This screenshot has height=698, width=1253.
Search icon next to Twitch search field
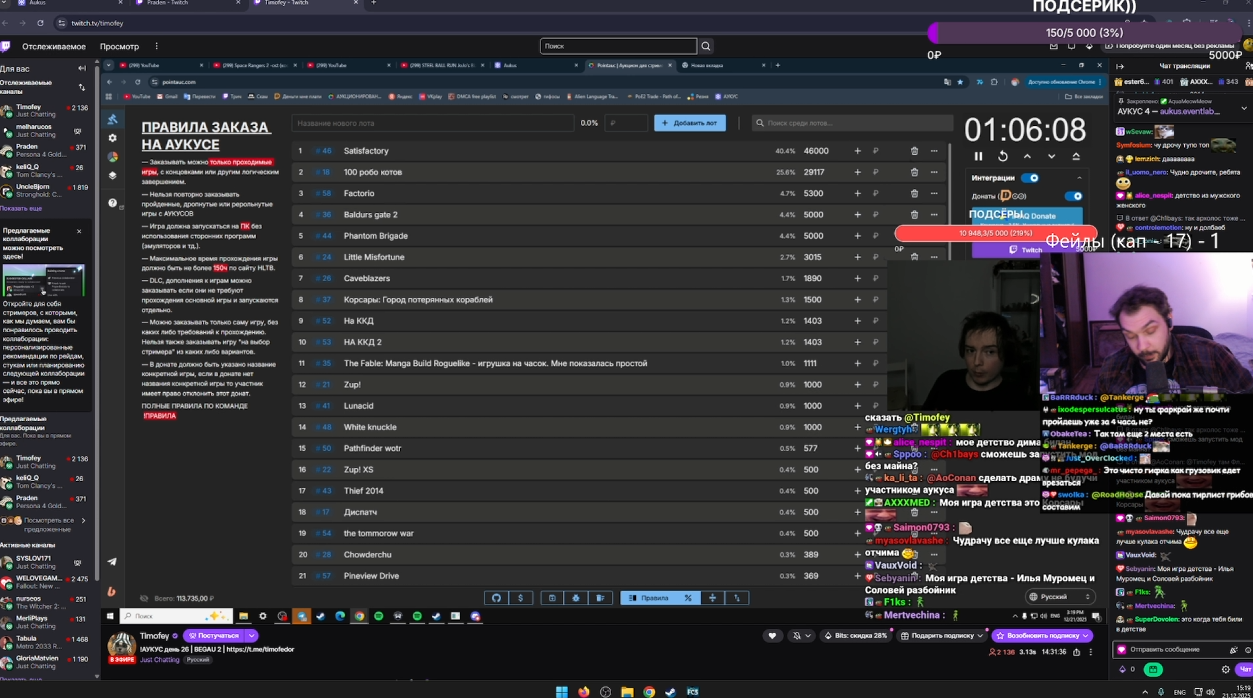pos(706,46)
